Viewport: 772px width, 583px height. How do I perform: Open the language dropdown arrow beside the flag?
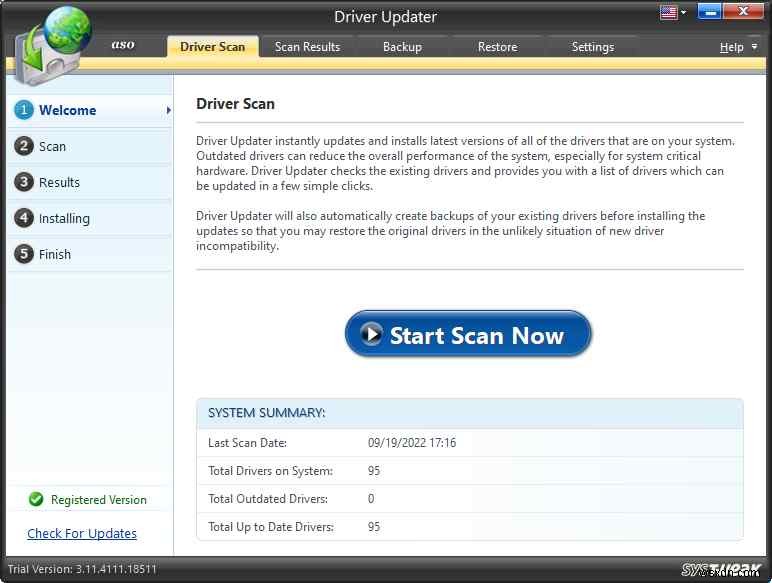tap(684, 14)
